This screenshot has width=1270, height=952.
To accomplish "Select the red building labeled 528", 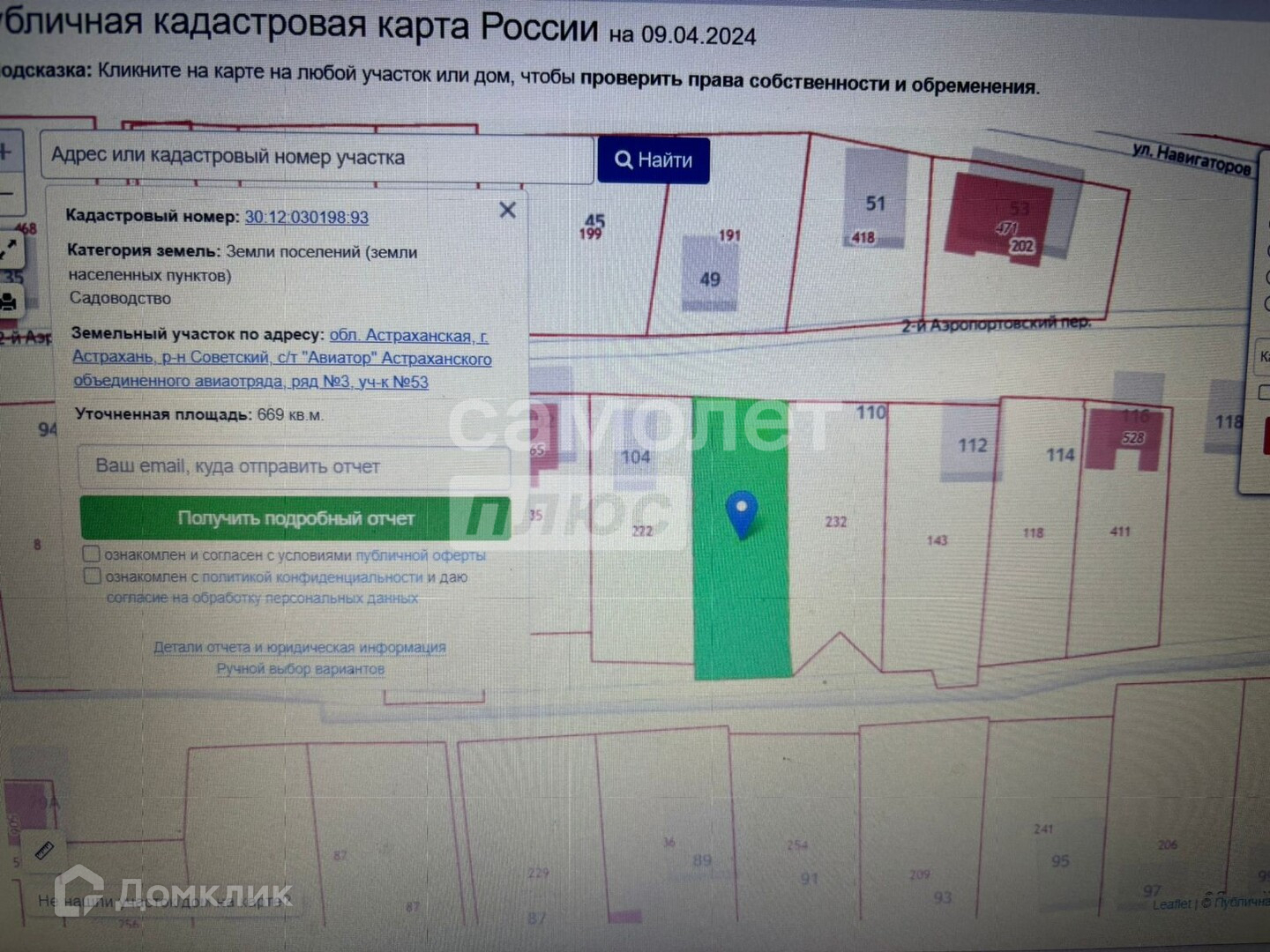I will pyautogui.click(x=1122, y=438).
